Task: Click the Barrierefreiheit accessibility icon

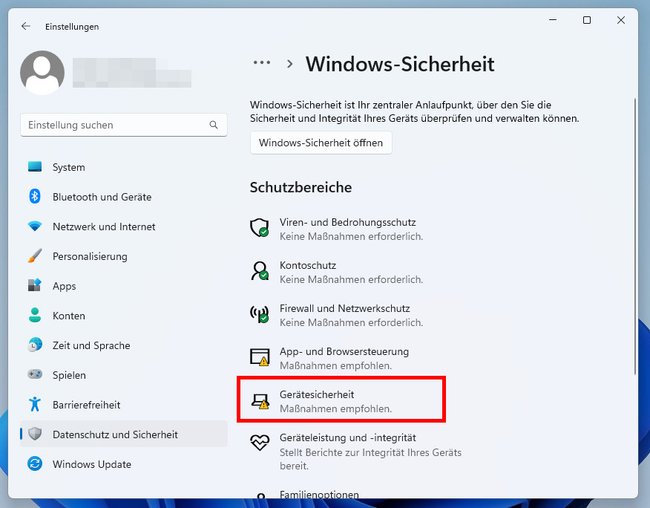Action: [35, 404]
